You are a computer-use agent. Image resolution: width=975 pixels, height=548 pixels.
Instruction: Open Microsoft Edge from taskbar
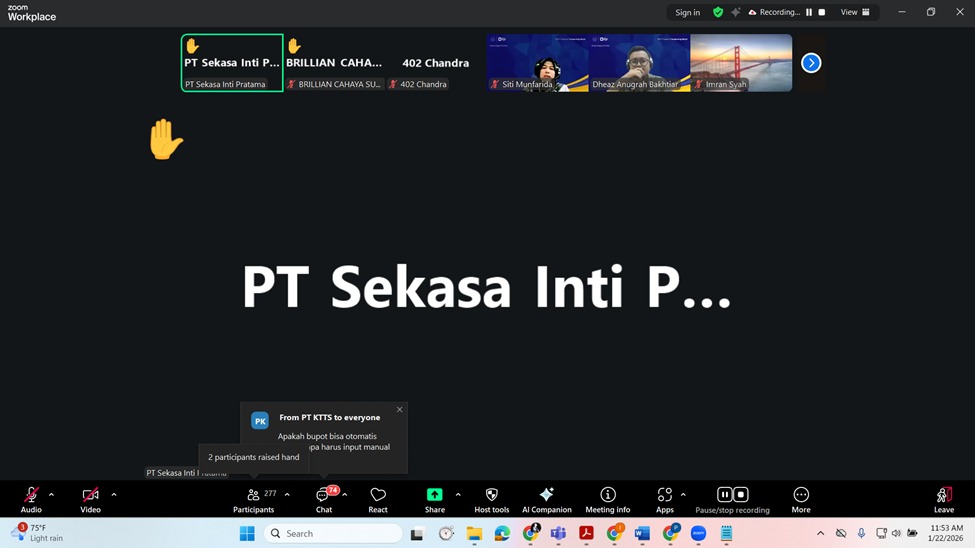(502, 534)
